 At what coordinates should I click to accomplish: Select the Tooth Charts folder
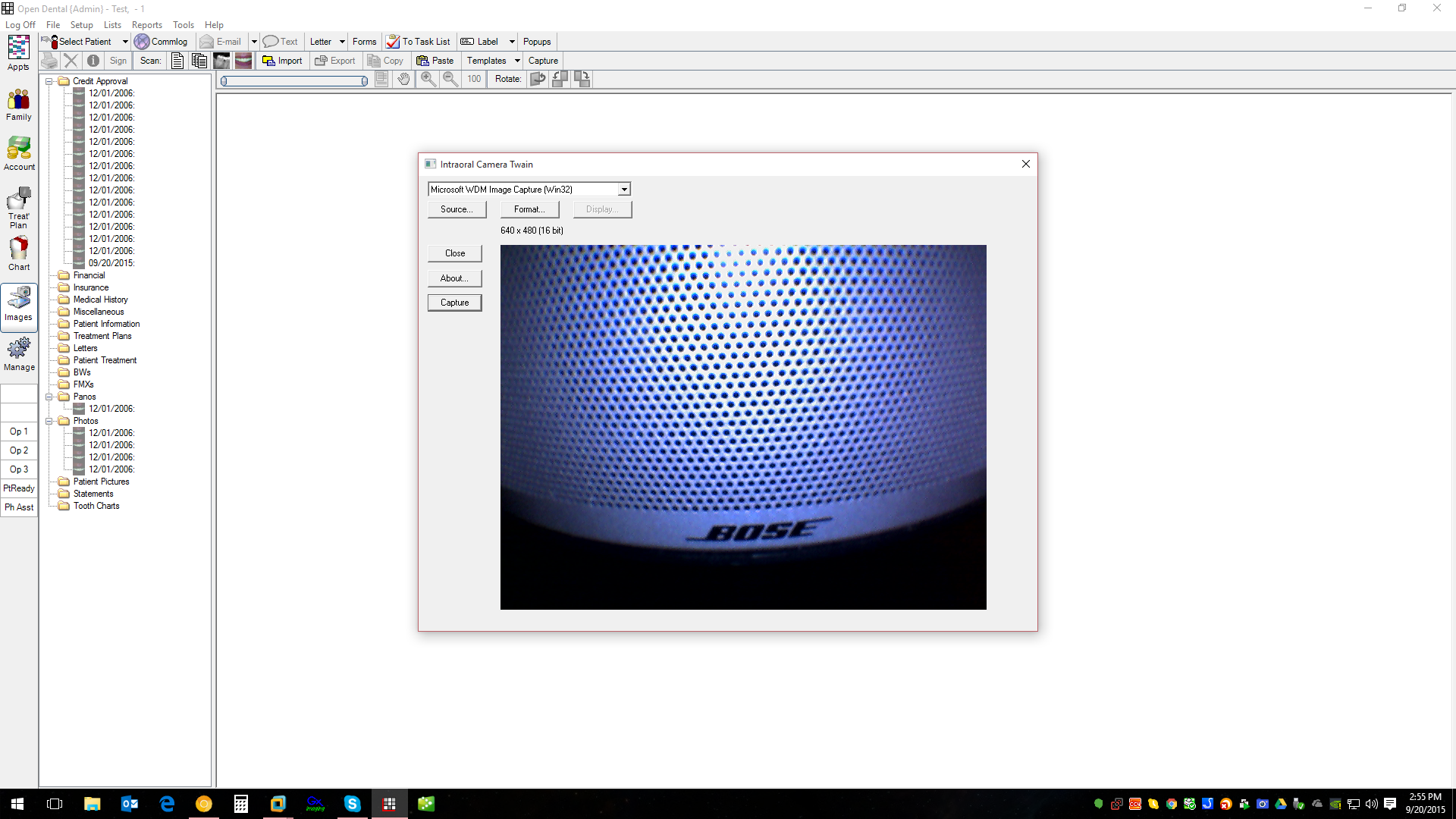coord(96,506)
